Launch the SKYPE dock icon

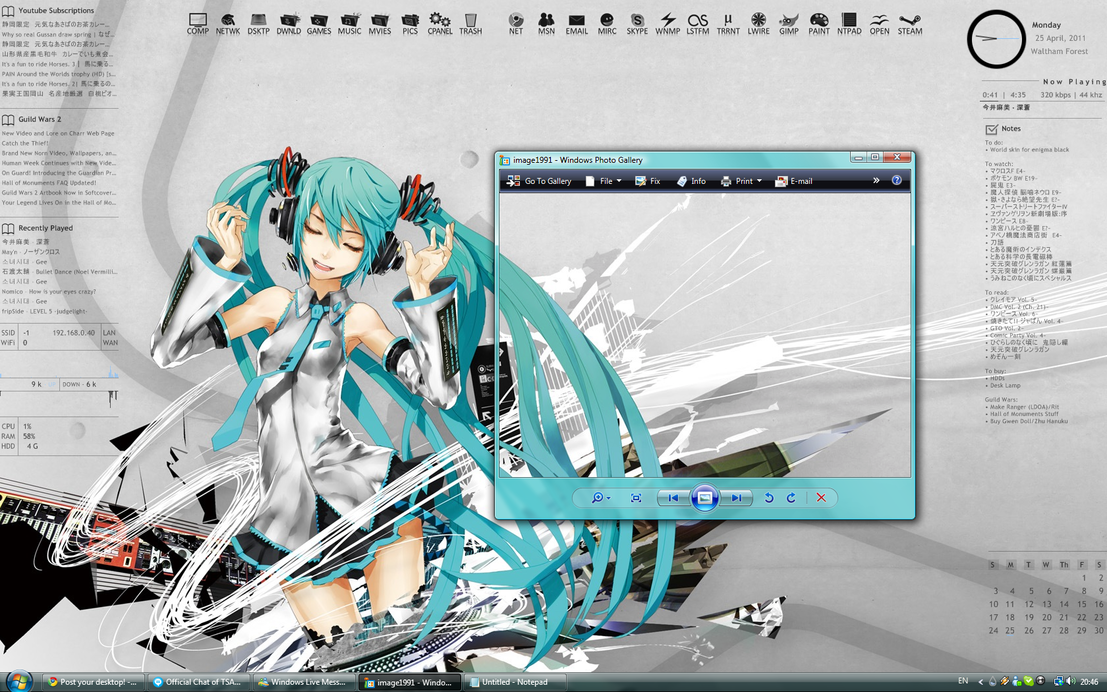[x=637, y=23]
